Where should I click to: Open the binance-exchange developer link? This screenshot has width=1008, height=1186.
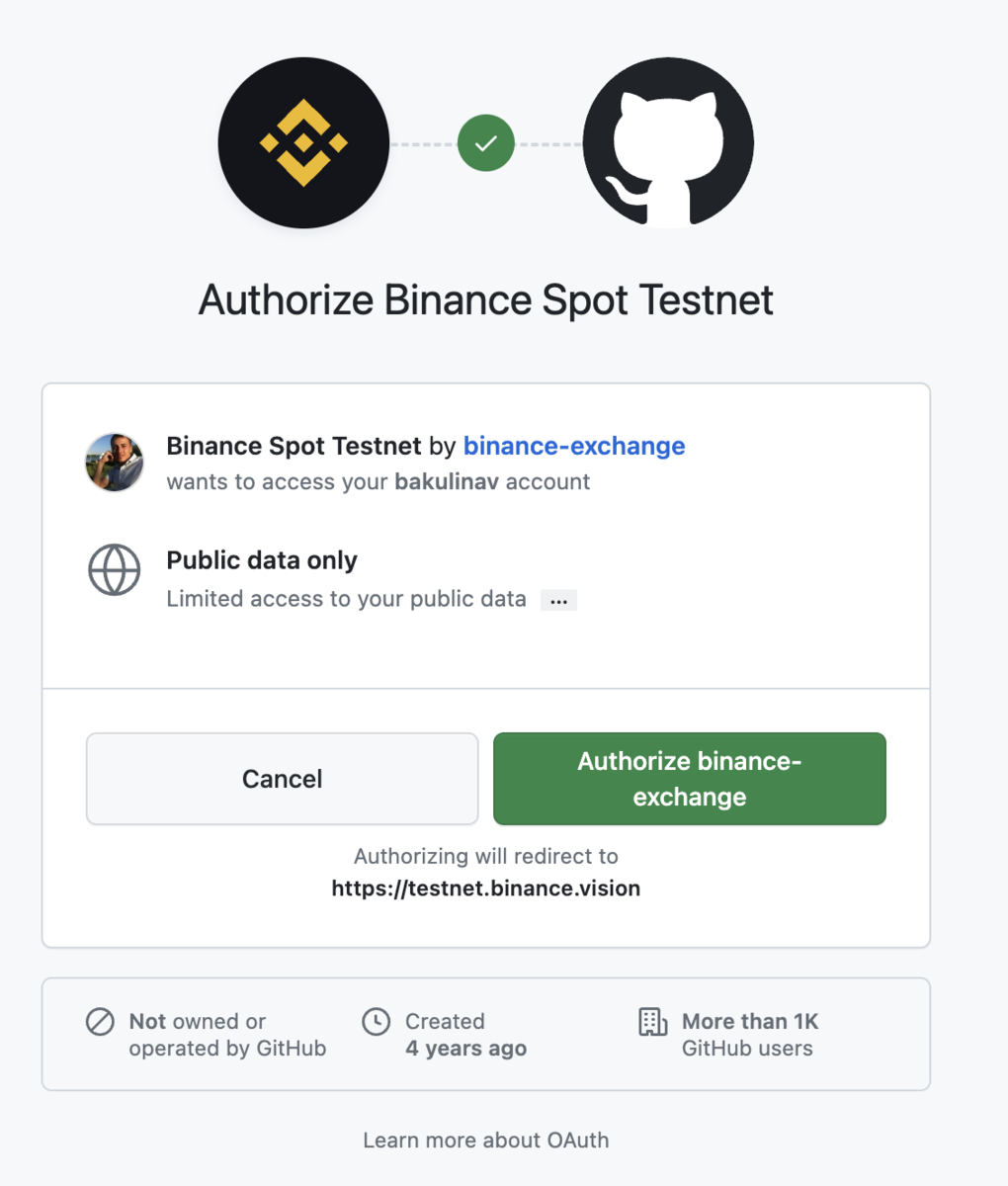[x=574, y=446]
